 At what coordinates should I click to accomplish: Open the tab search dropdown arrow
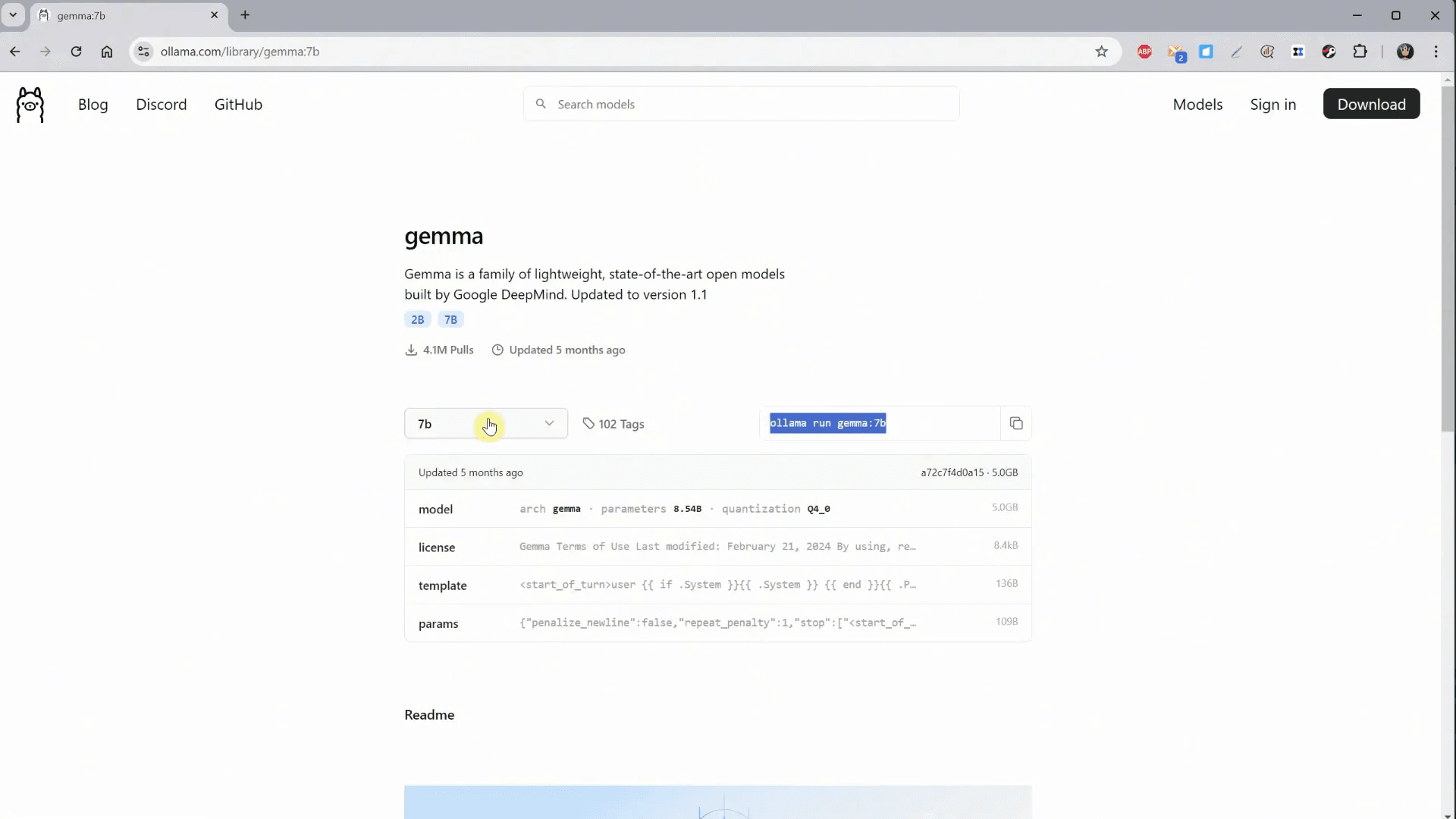click(x=13, y=15)
